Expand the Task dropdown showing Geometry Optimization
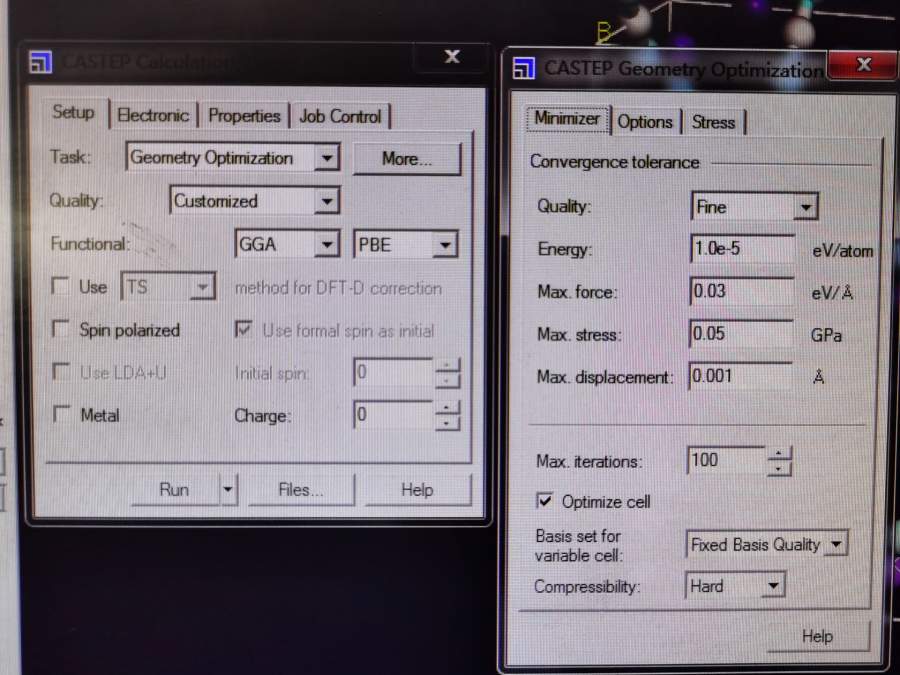 (327, 157)
